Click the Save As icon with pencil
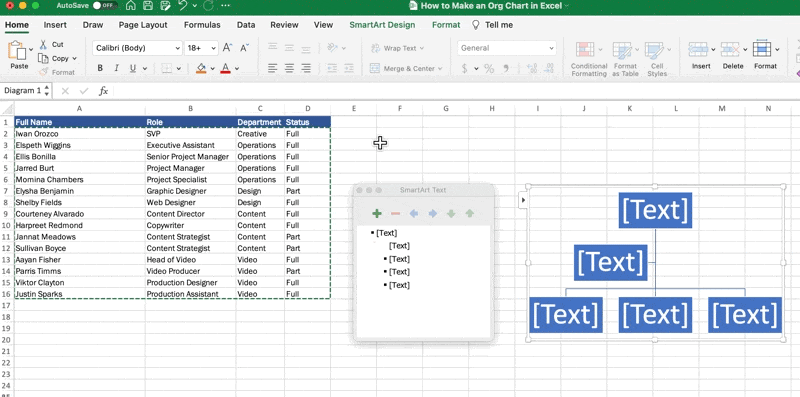The height and width of the screenshot is (397, 800). [x=165, y=6]
